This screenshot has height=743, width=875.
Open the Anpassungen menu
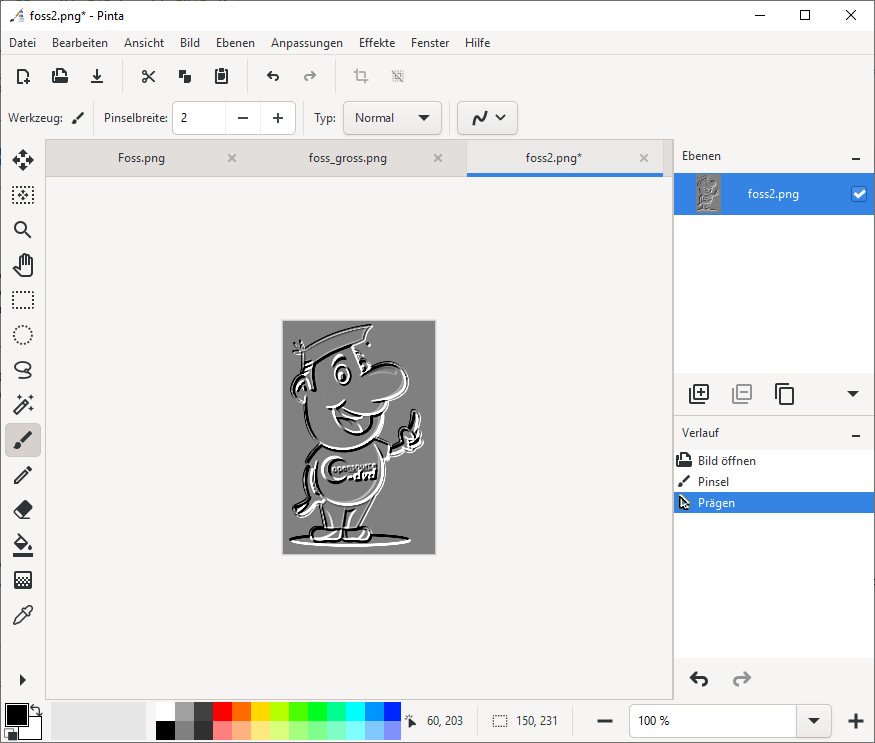point(307,43)
